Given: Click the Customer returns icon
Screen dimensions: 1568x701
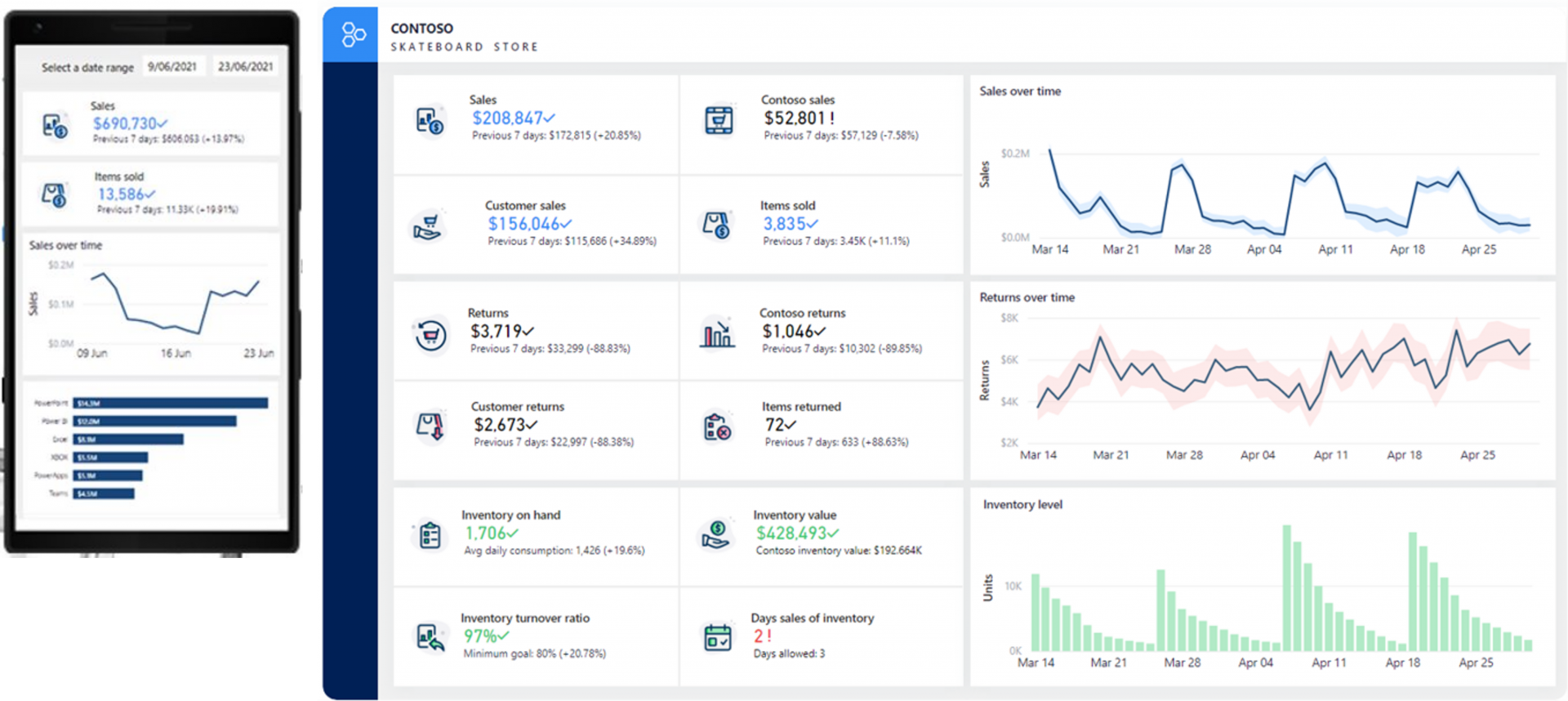Looking at the screenshot, I should (430, 426).
